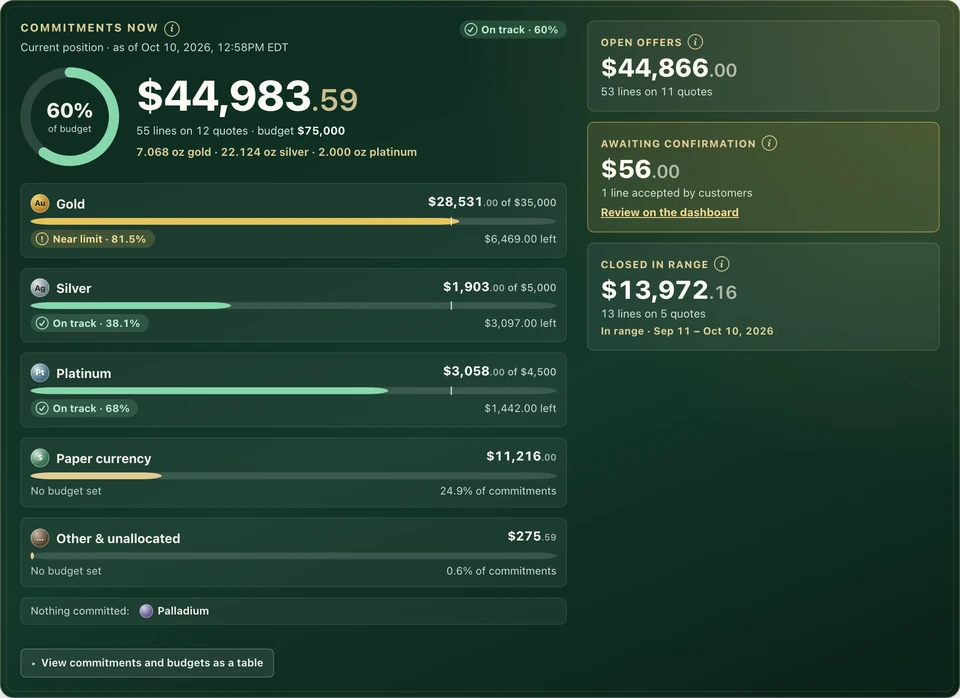Click the 53 lines on 11 quotes text

tap(656, 92)
